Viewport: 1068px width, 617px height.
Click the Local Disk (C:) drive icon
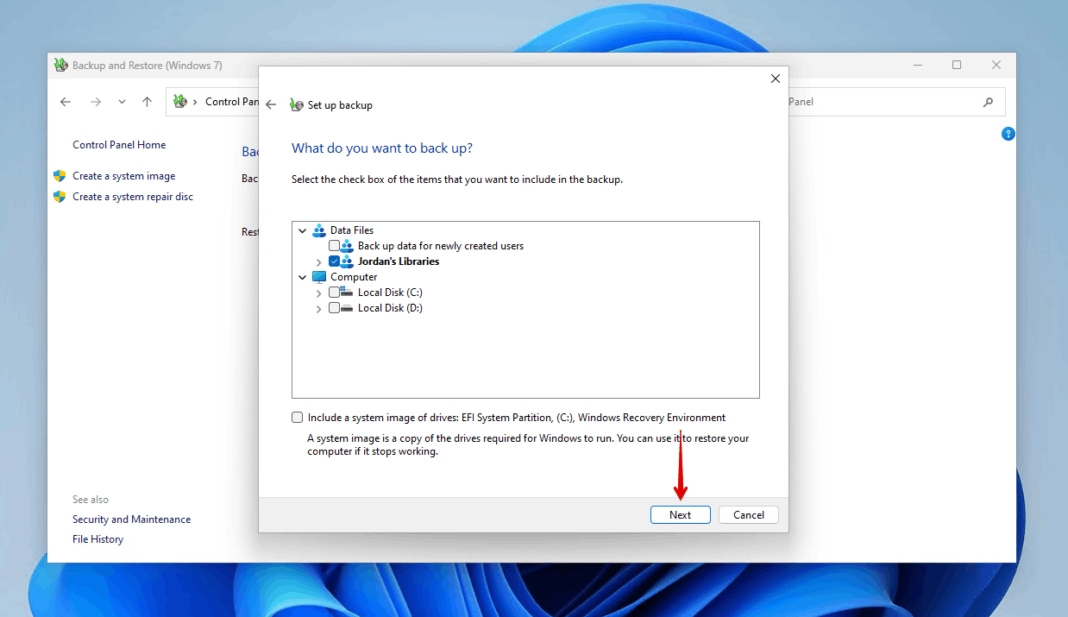point(347,292)
